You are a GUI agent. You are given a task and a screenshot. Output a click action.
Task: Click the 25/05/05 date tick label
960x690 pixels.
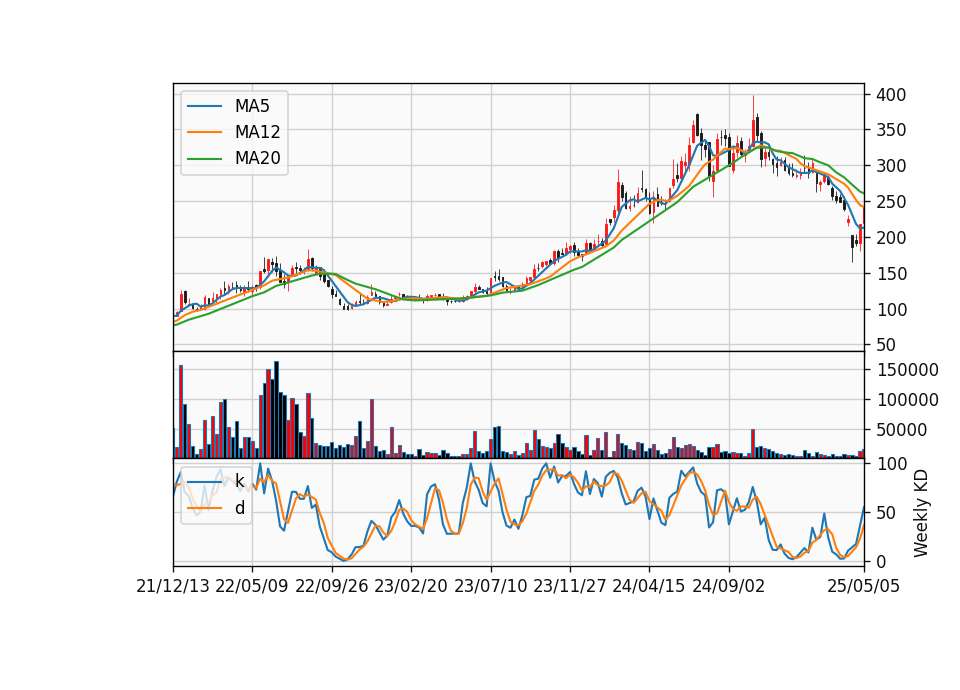coord(863,586)
